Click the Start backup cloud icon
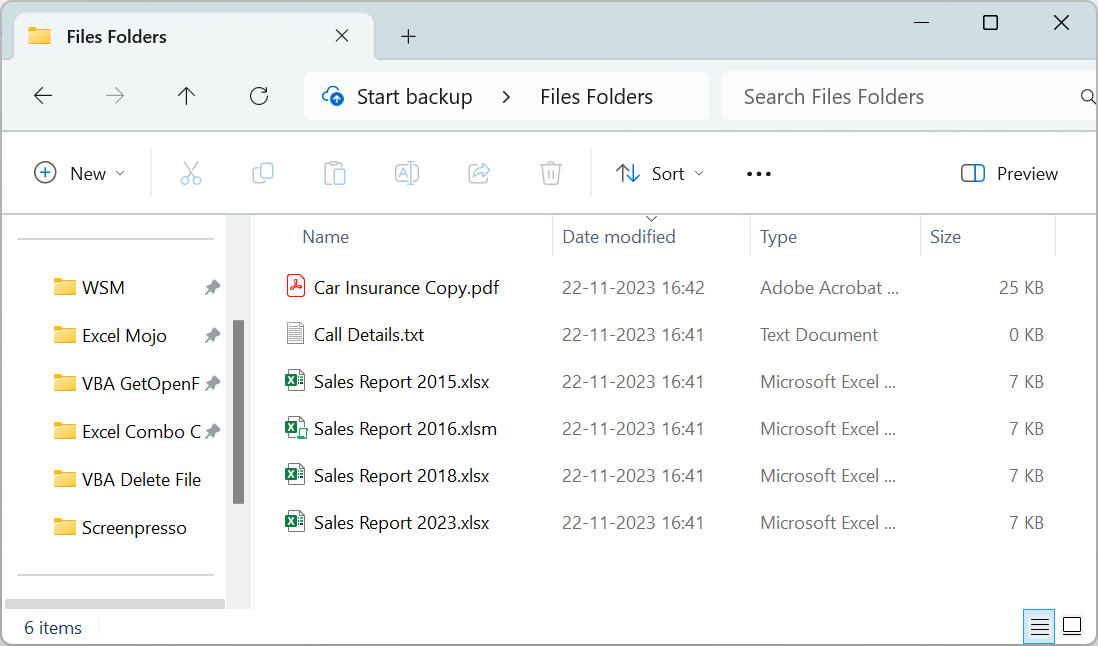 coord(333,96)
